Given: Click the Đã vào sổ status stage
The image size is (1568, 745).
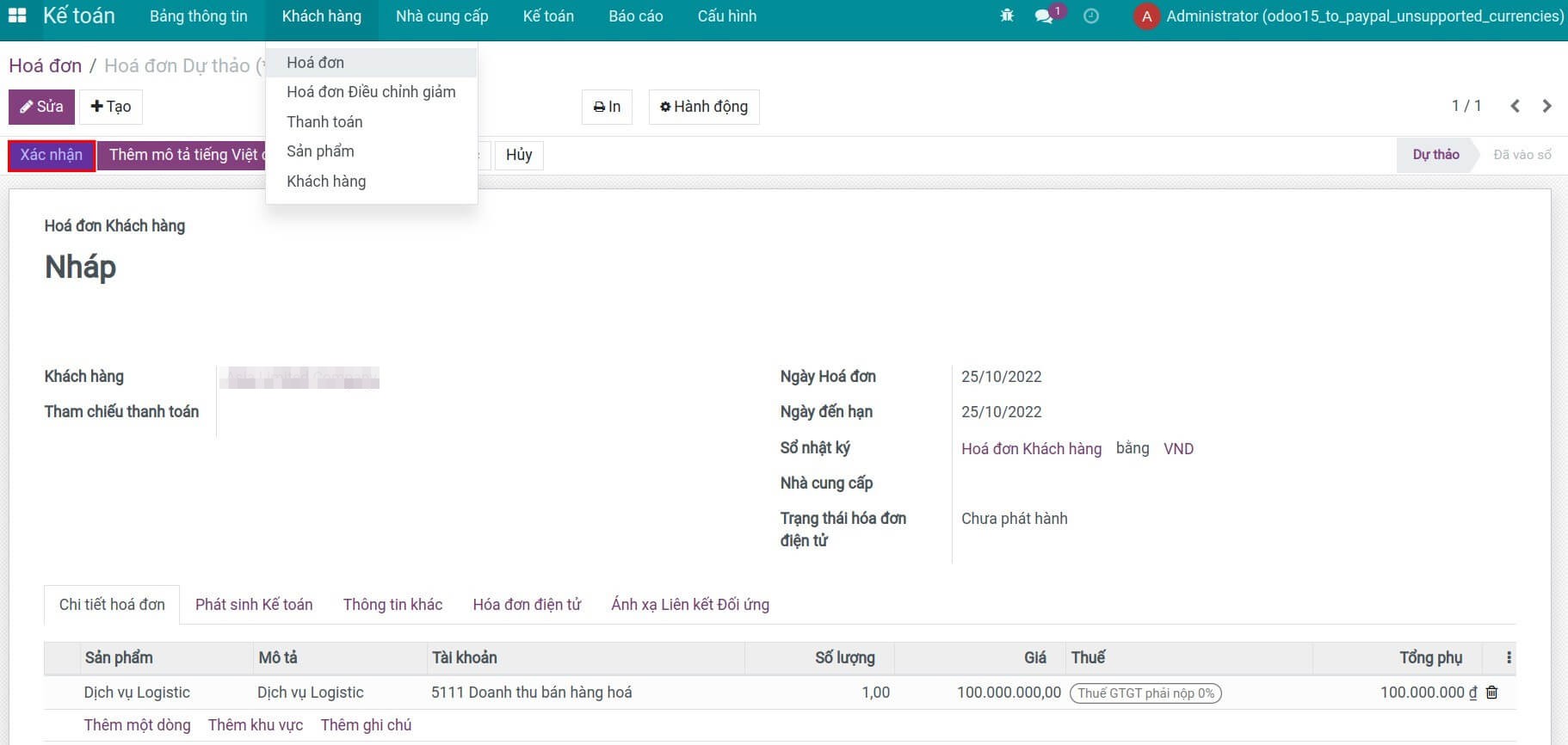Looking at the screenshot, I should (1522, 155).
